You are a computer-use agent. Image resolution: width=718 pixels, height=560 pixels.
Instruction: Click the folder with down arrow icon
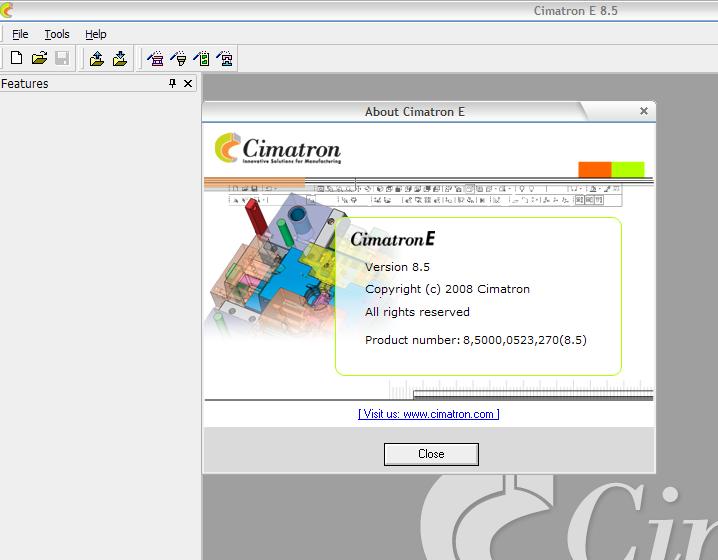pyautogui.click(x=120, y=59)
